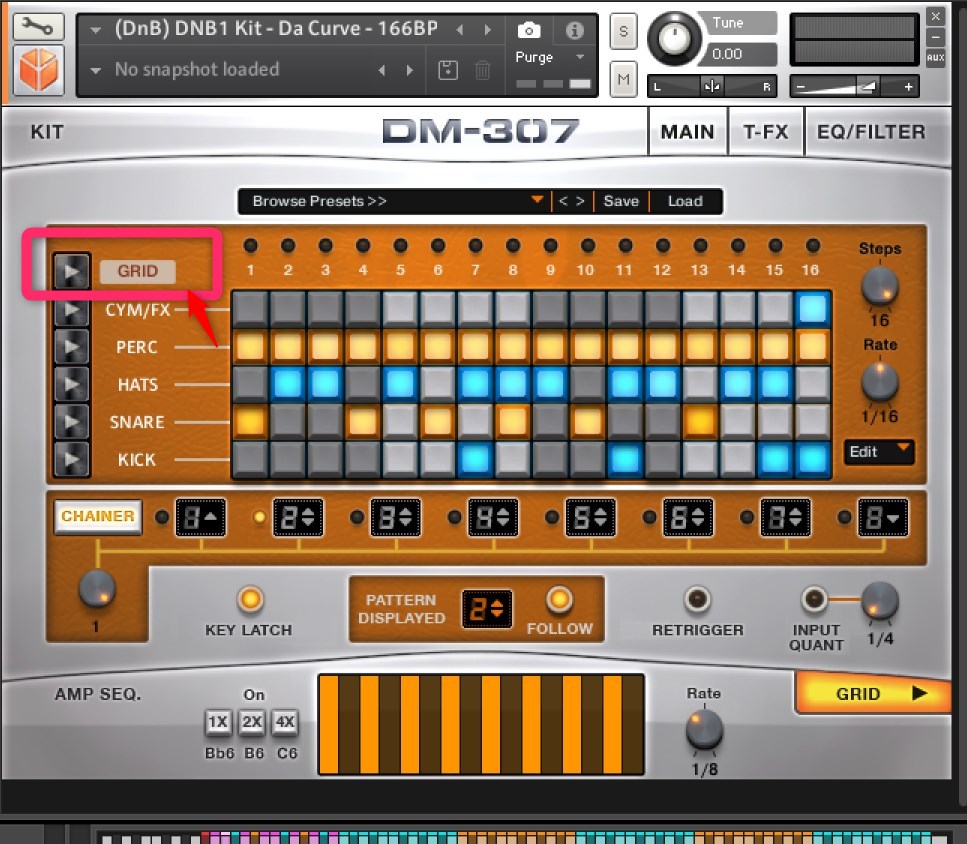Toggle the KEY LATCH button
This screenshot has height=844, width=967.
pyautogui.click(x=249, y=600)
